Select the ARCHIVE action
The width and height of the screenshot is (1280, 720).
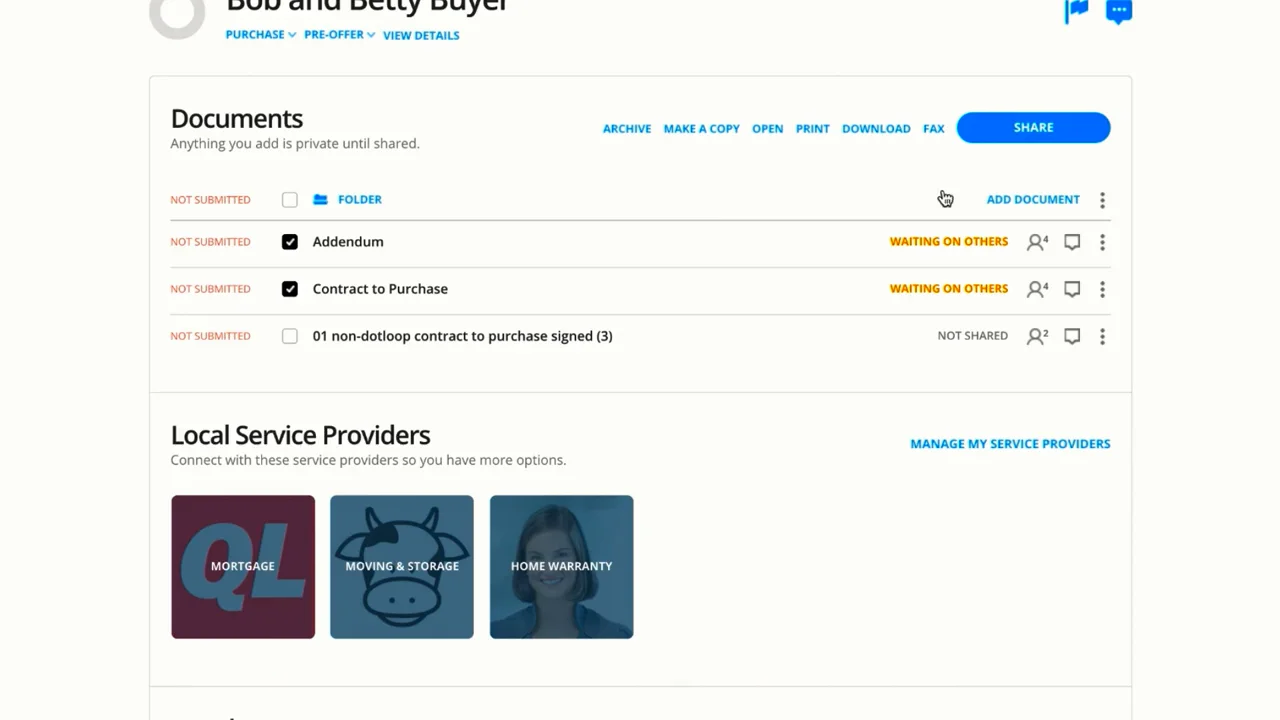point(627,129)
